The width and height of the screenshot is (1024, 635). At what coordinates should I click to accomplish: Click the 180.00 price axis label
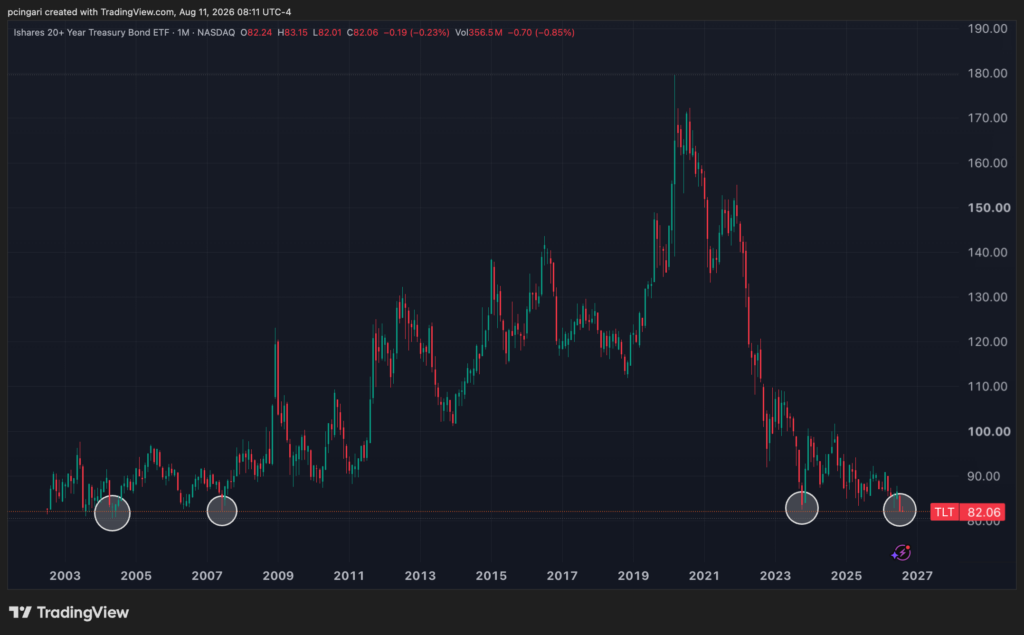click(x=987, y=73)
